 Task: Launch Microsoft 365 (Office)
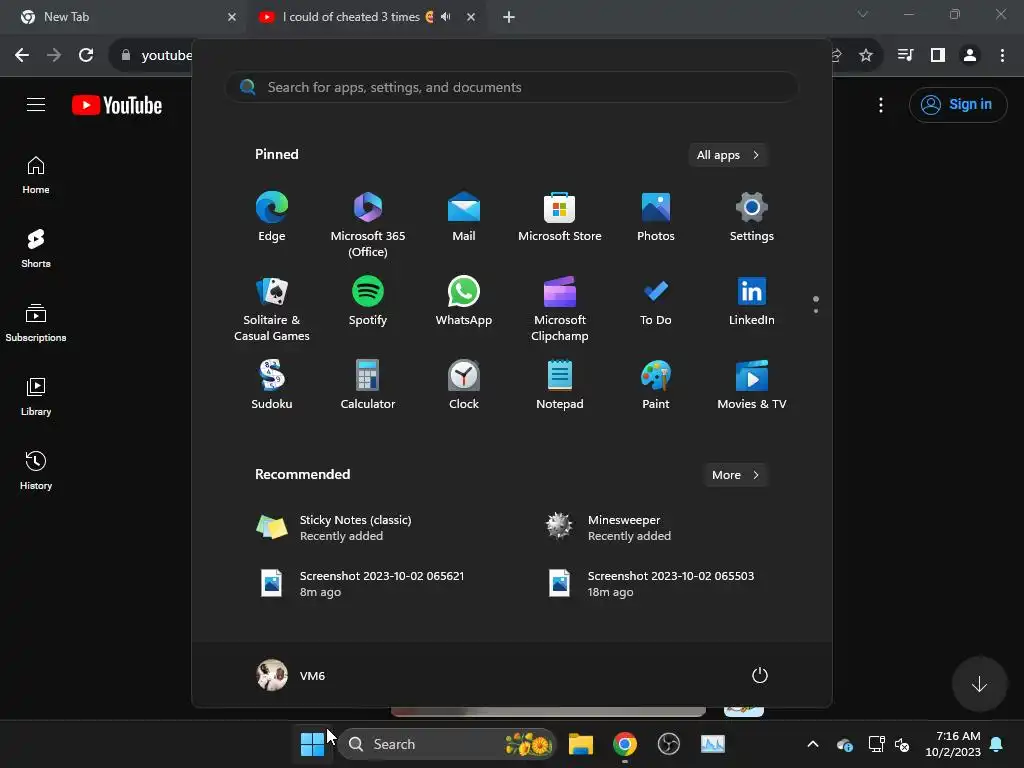(368, 224)
